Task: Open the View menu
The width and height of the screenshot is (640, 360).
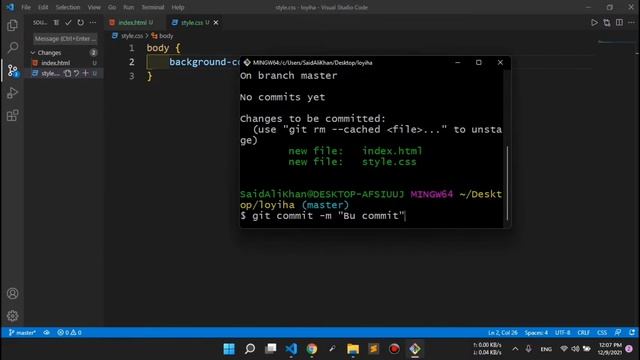Action: [94, 7]
